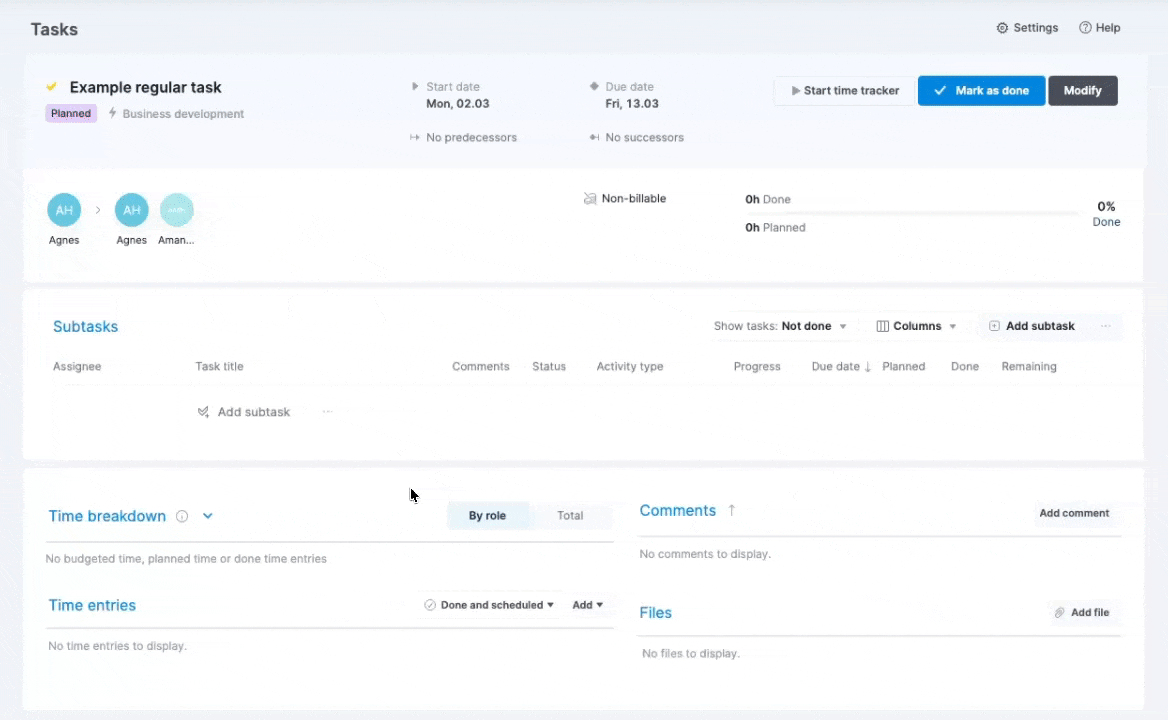Click the paperclip icon in Add file

point(1059,612)
